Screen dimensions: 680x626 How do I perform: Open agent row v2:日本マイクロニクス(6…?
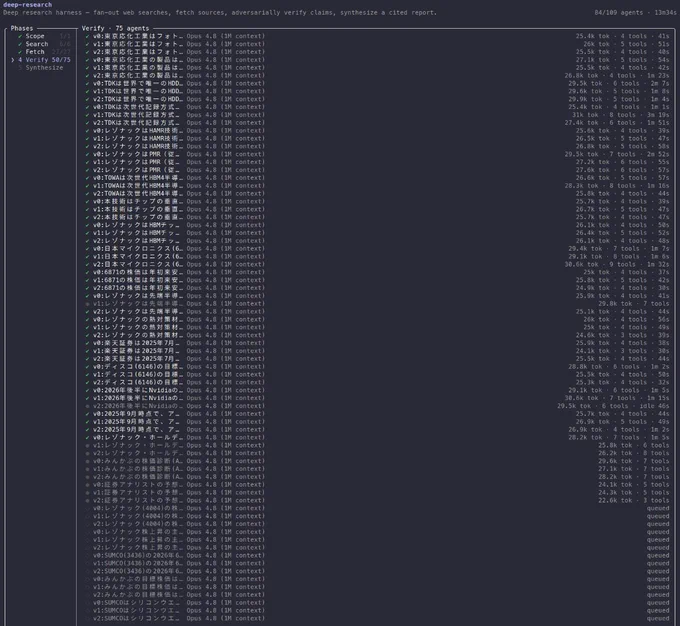377,264
